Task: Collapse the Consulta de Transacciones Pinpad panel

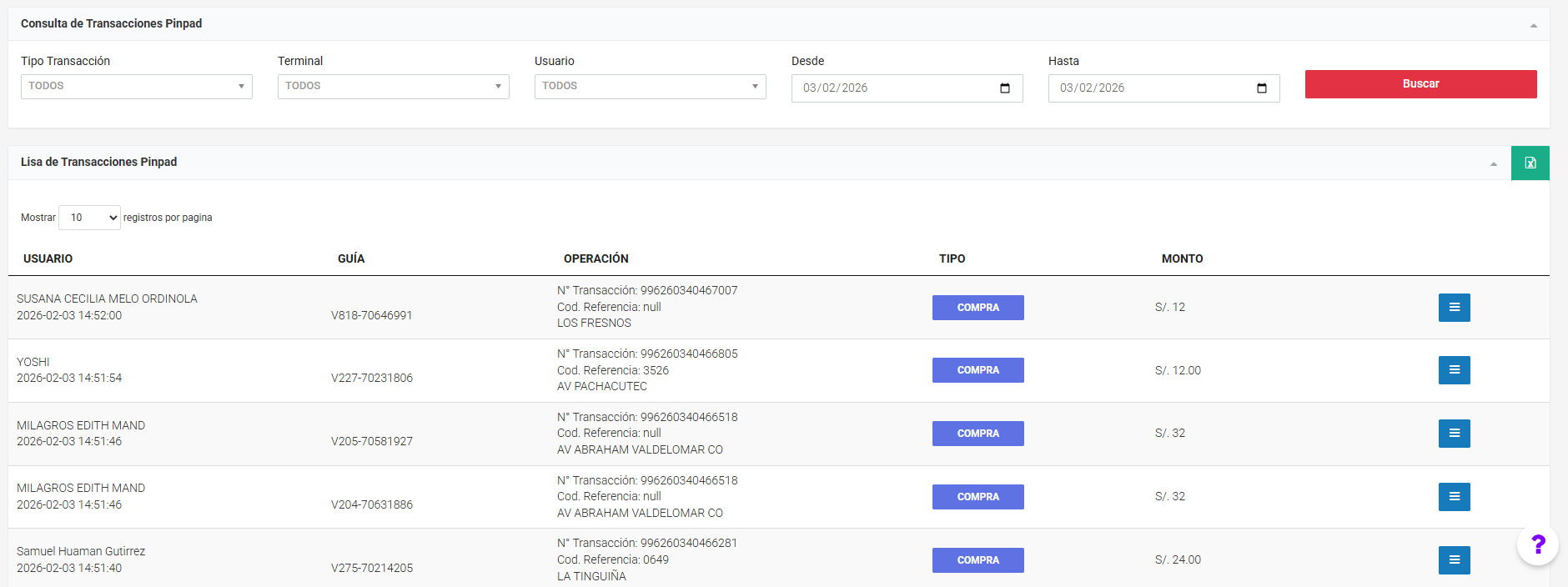Action: click(1533, 26)
